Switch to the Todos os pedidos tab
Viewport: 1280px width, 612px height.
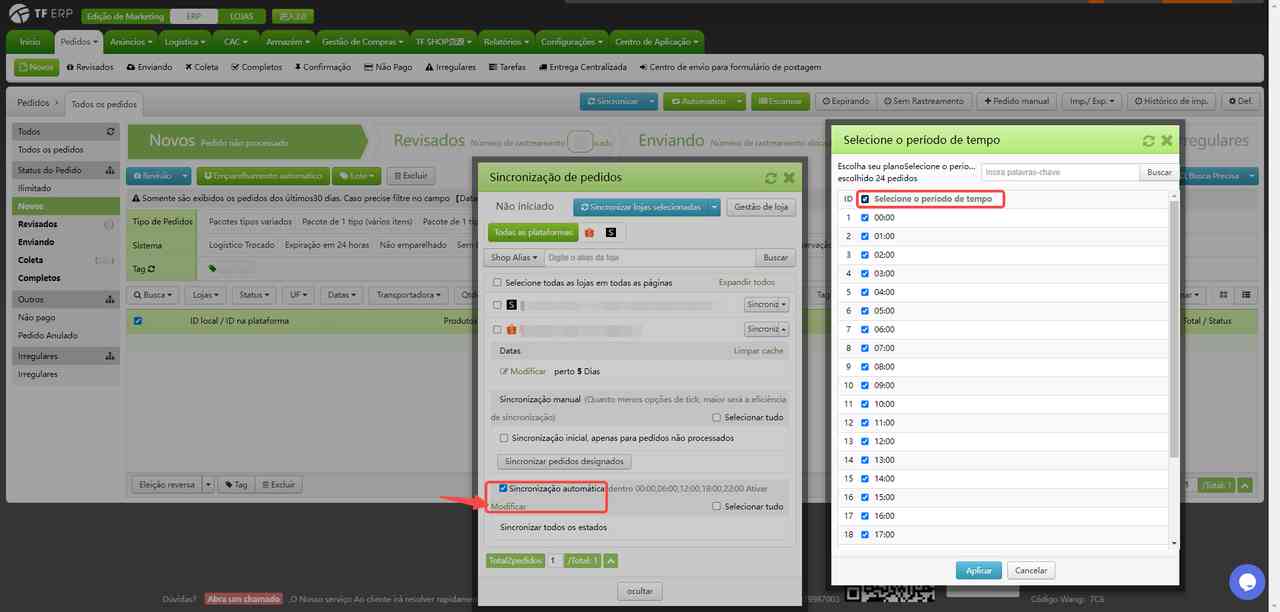(x=104, y=104)
